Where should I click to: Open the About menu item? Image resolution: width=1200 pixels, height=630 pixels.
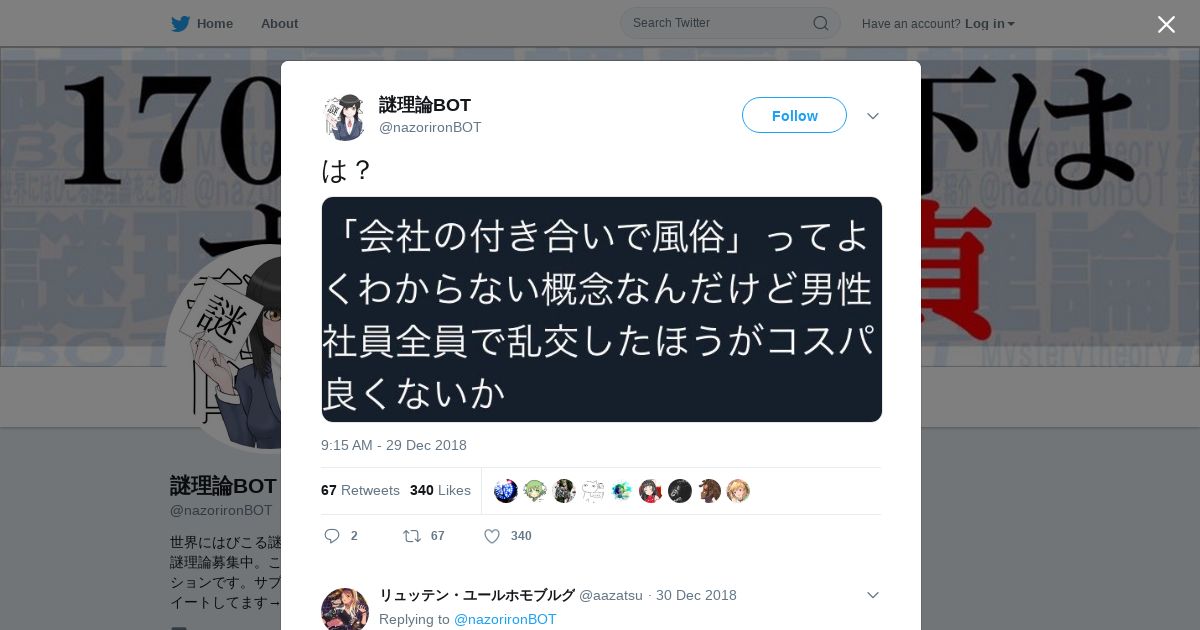(279, 23)
